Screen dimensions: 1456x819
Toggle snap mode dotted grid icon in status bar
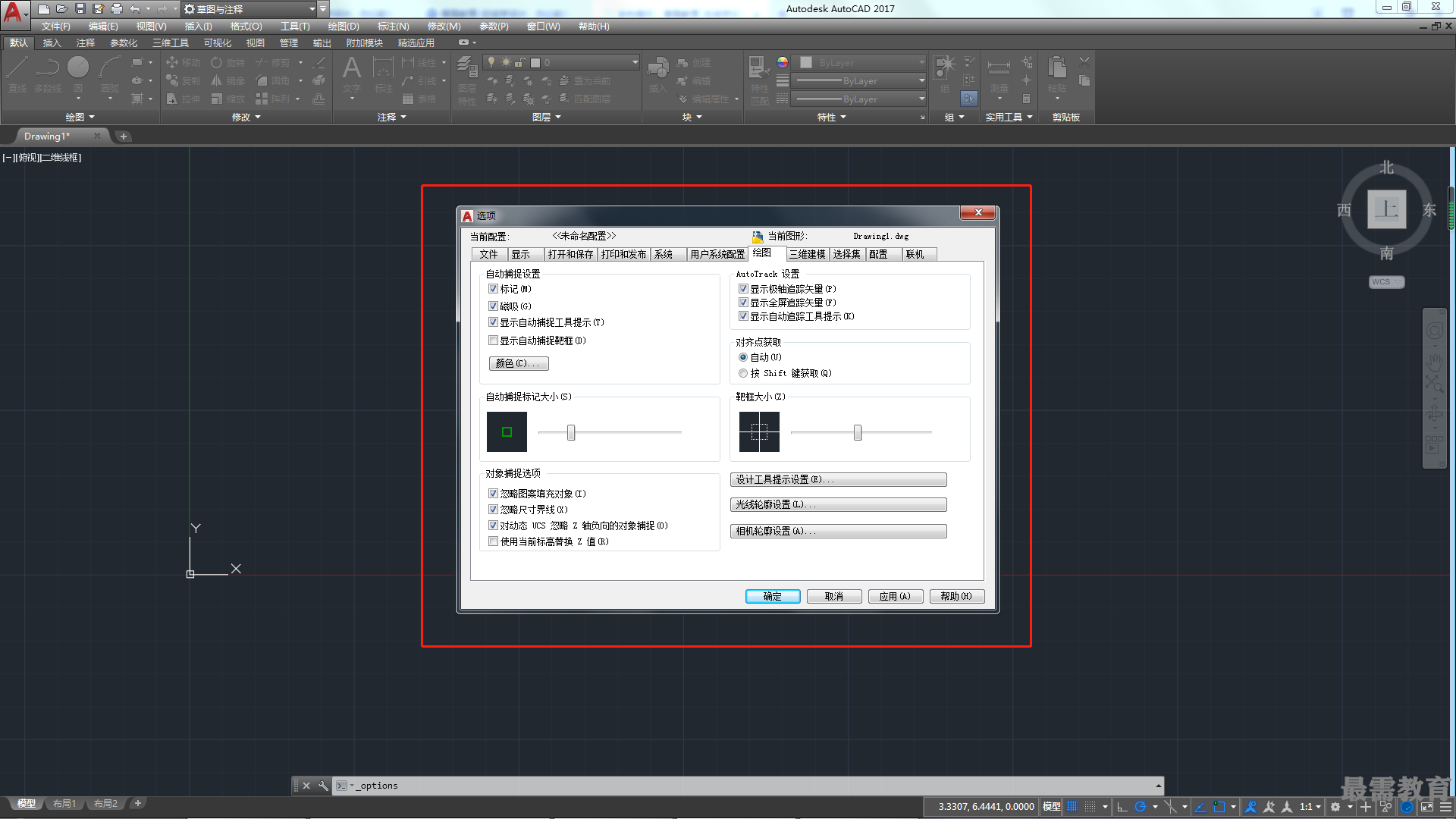tap(1090, 806)
